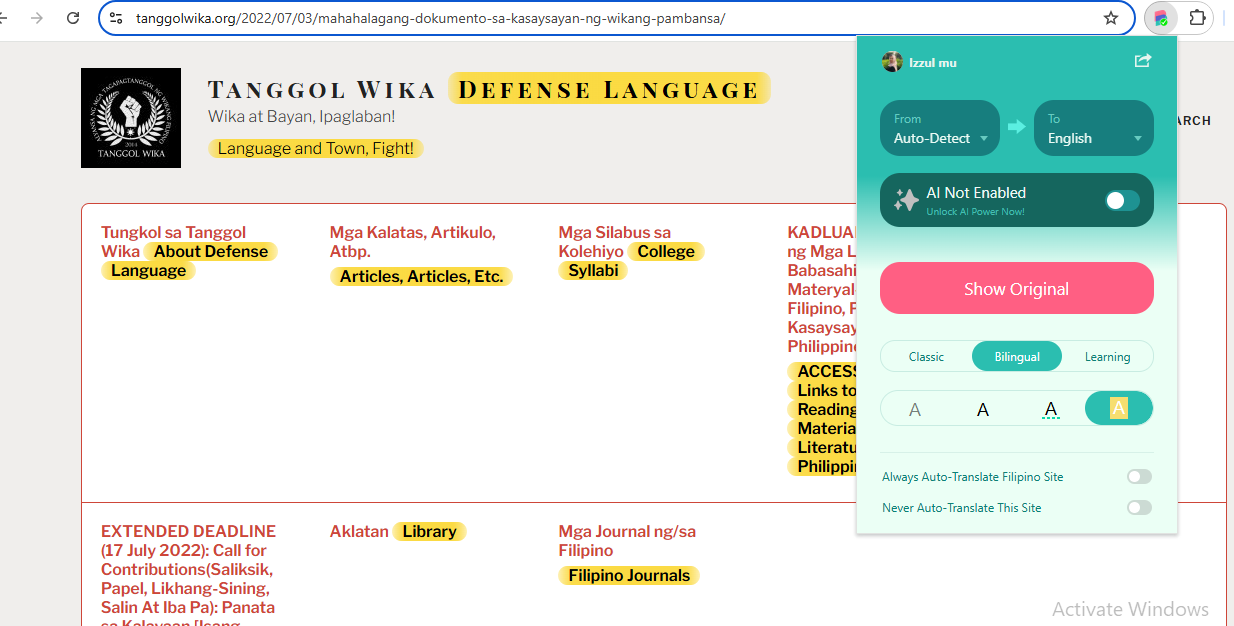The width and height of the screenshot is (1234, 626).
Task: Open site information icon in address bar
Action: (116, 18)
